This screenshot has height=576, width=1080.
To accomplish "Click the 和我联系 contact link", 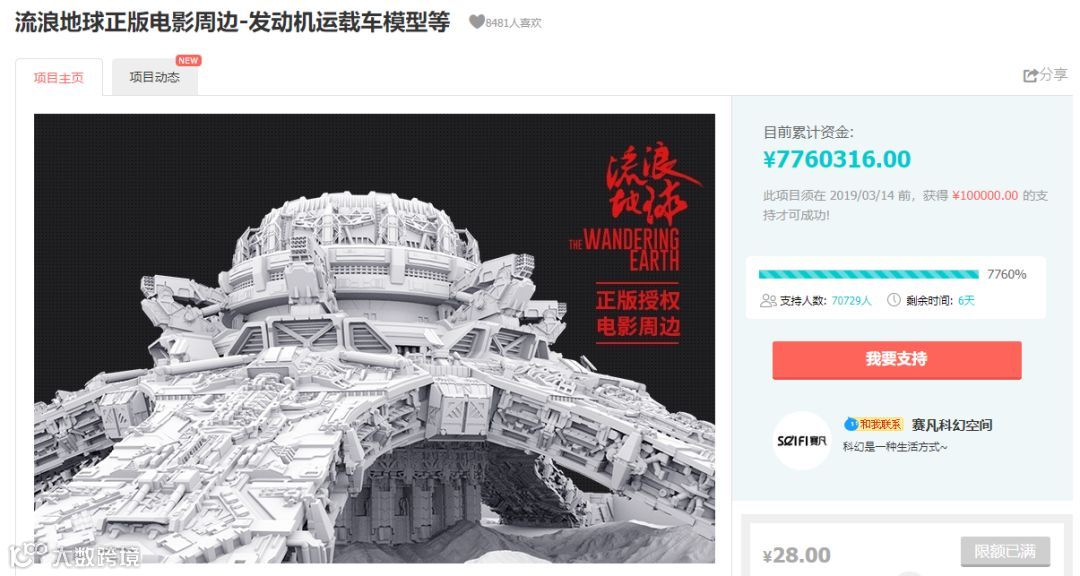I will click(x=880, y=424).
